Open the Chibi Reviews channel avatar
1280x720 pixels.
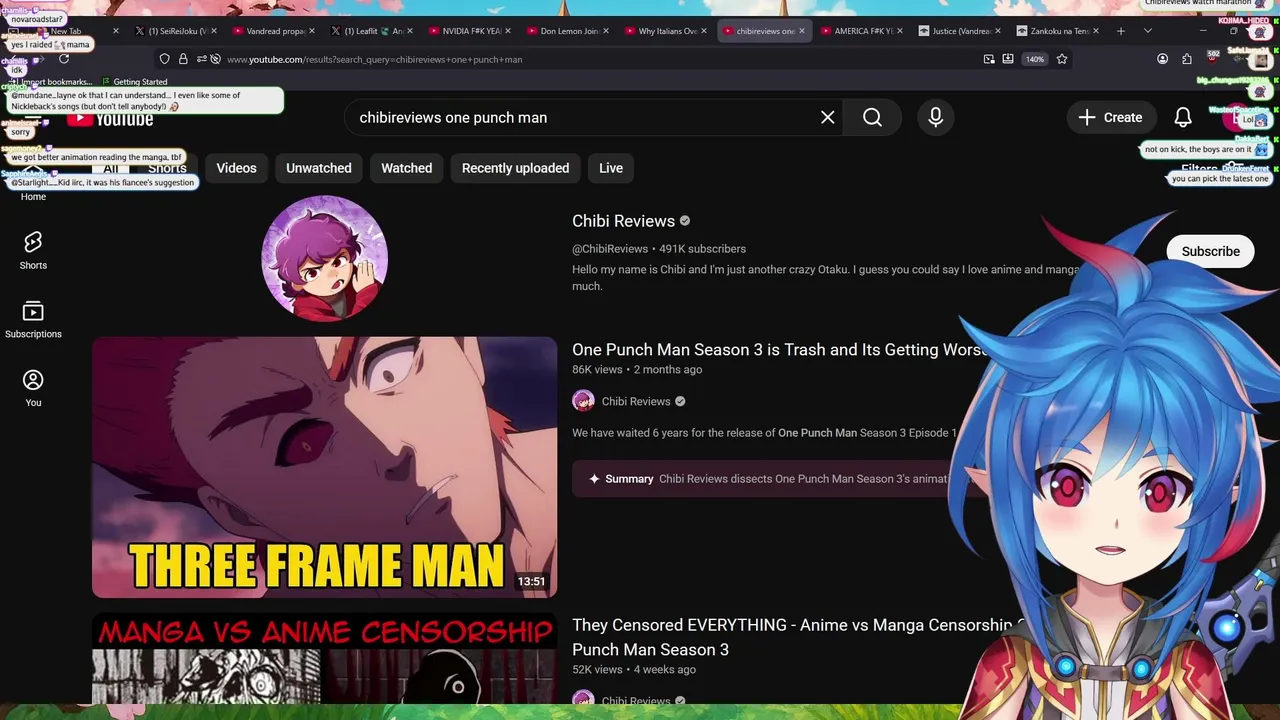[324, 258]
